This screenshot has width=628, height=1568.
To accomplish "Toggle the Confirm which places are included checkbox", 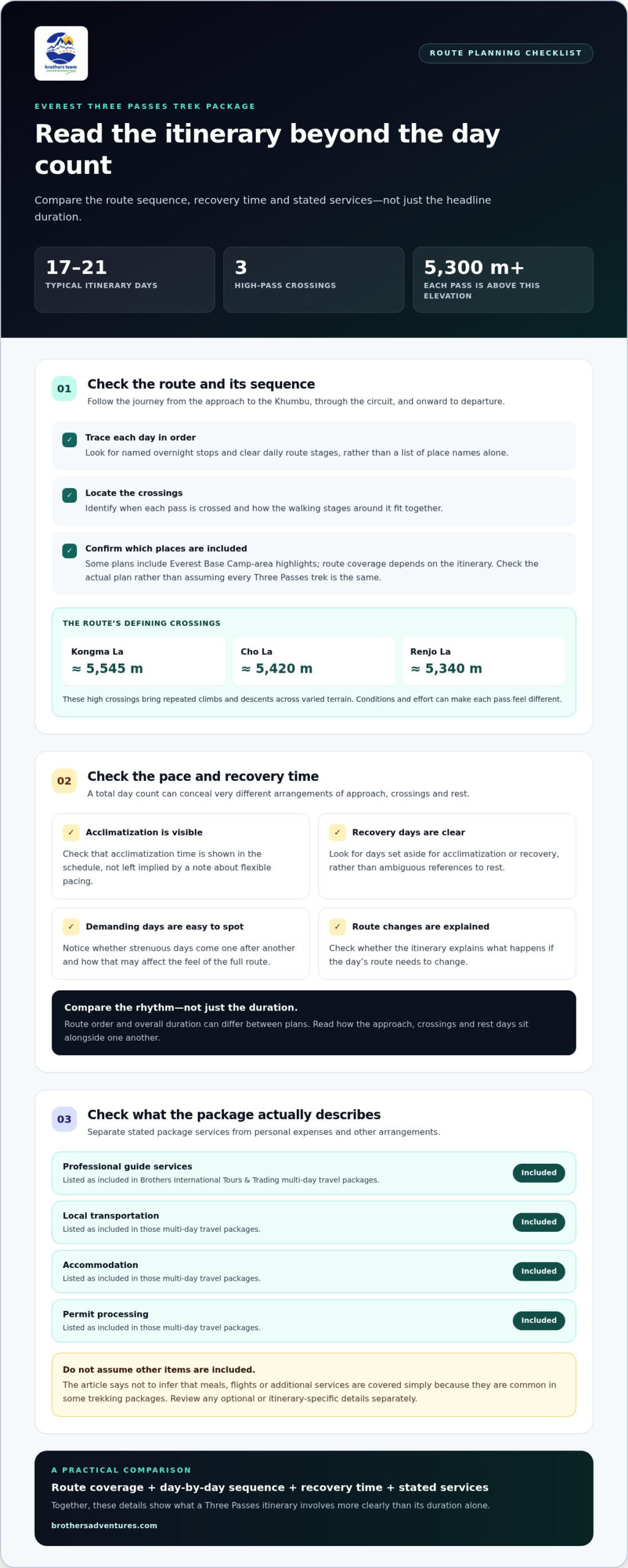I will (x=70, y=551).
